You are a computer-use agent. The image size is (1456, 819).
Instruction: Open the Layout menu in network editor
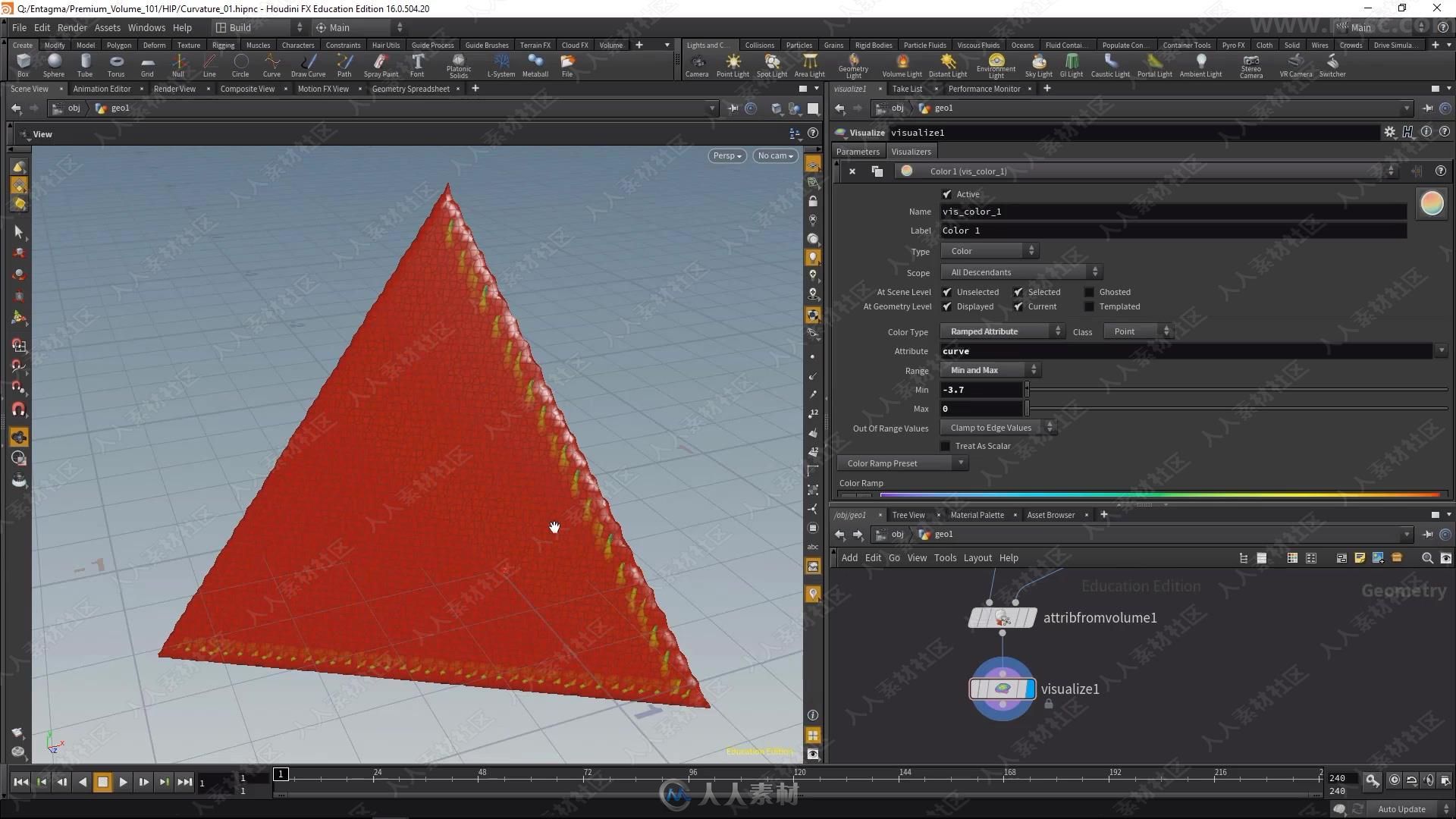point(977,558)
